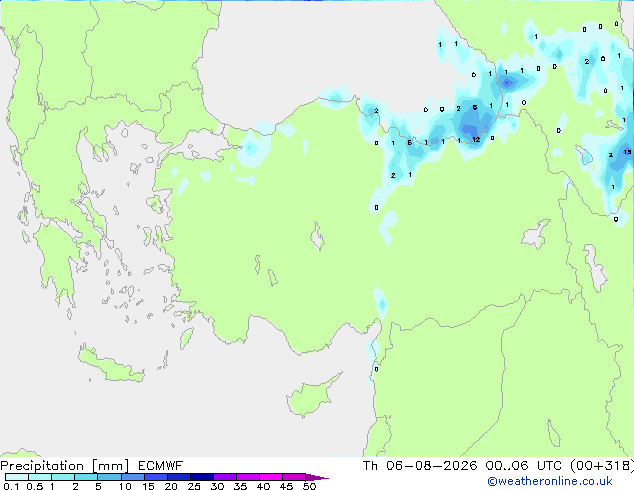Select the 10–15 mm legend color box
The image size is (634, 490).
(132, 477)
